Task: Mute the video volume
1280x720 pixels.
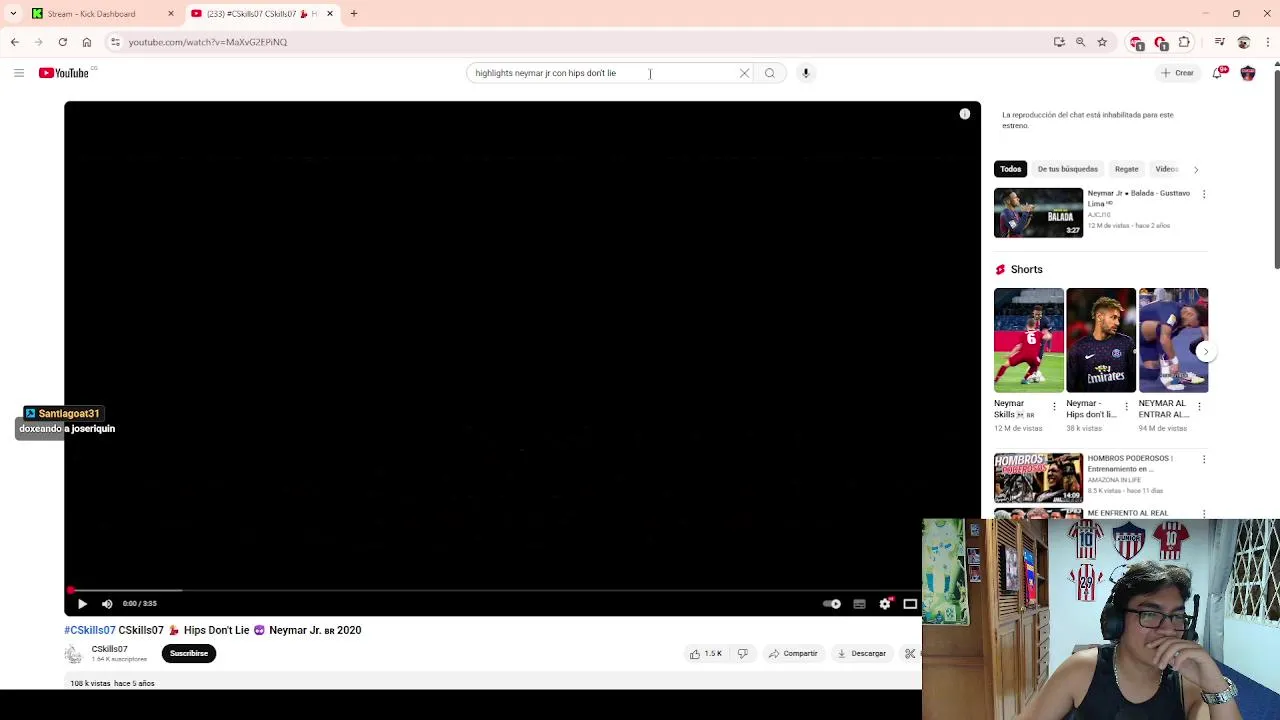Action: [107, 604]
